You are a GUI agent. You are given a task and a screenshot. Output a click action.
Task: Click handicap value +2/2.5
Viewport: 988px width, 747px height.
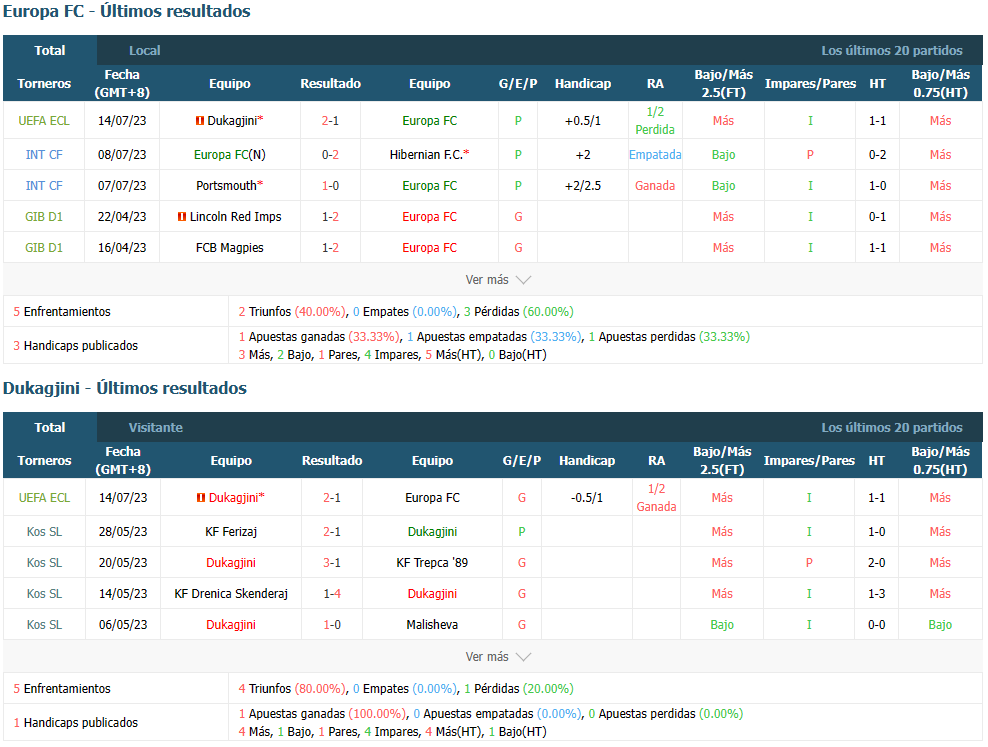pos(583,186)
